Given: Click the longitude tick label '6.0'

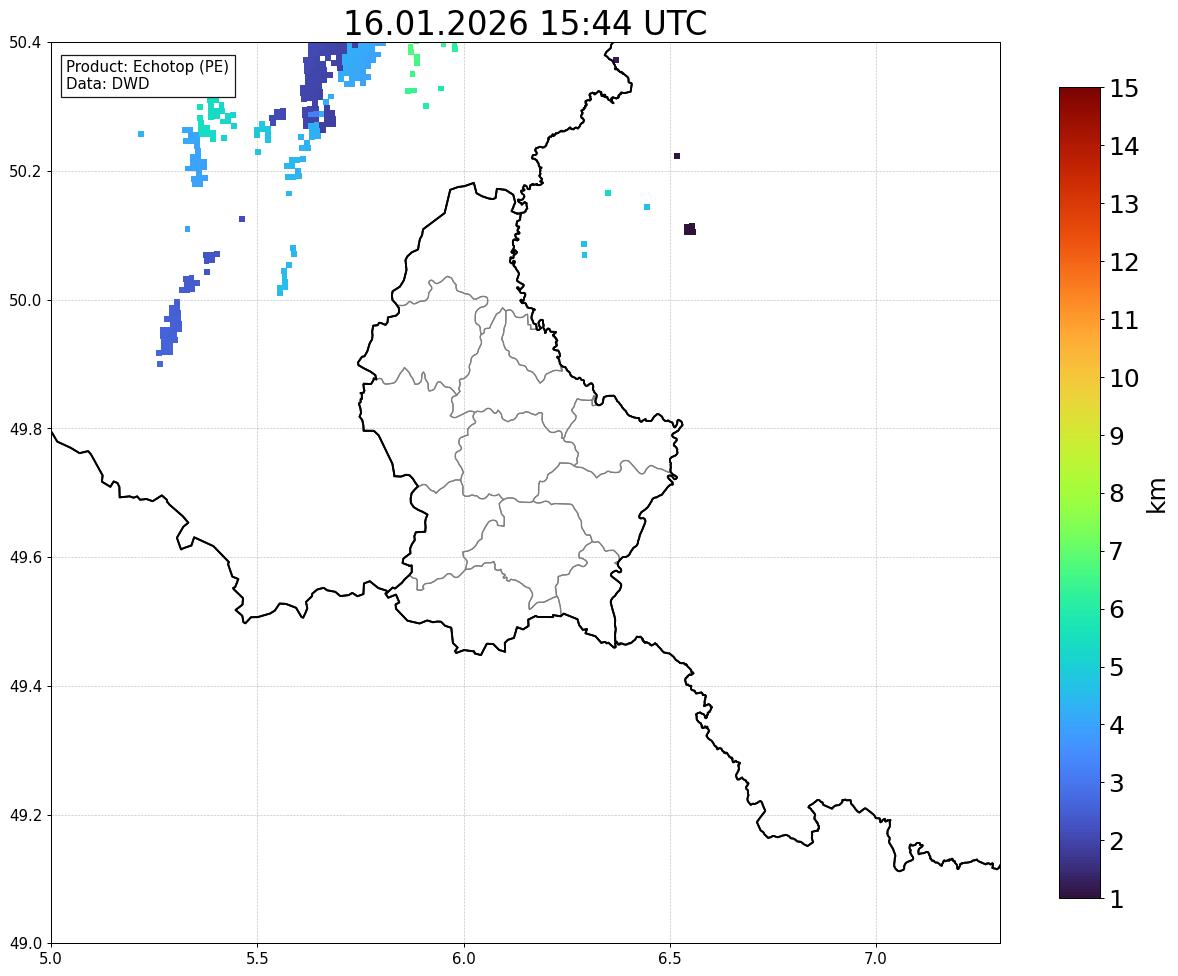Looking at the screenshot, I should coord(464,959).
